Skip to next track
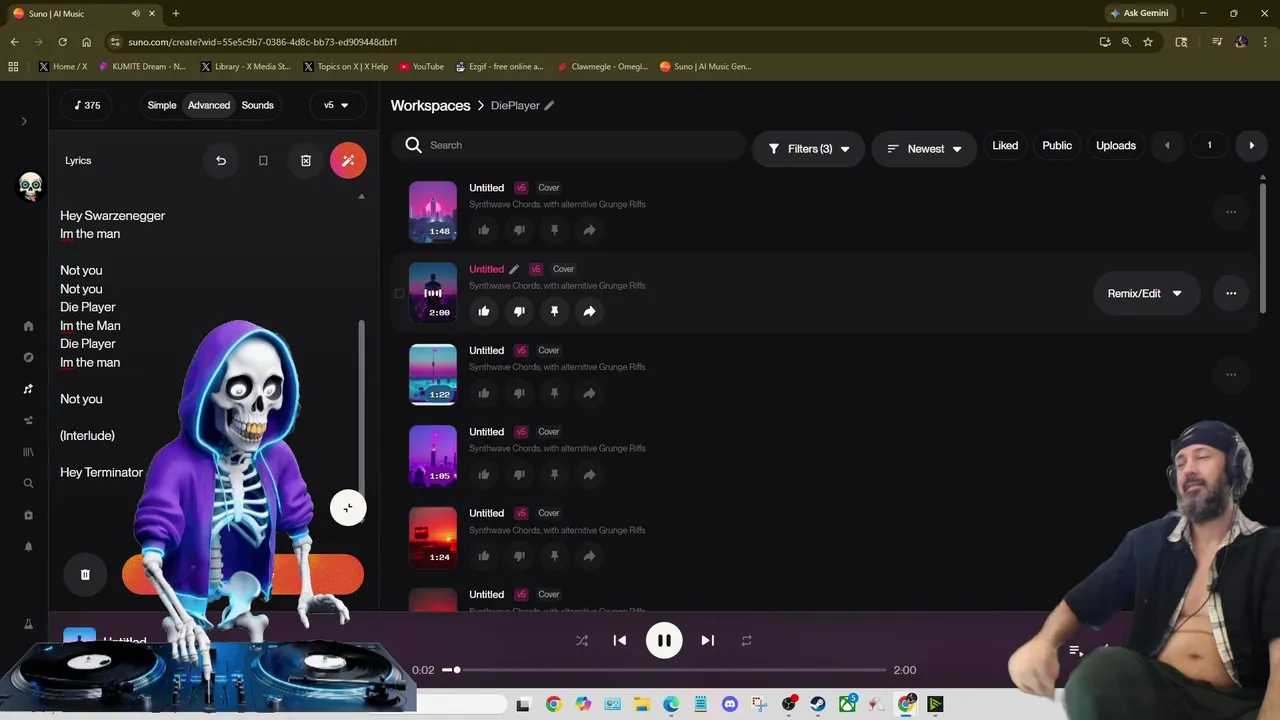1280x720 pixels. pos(707,641)
